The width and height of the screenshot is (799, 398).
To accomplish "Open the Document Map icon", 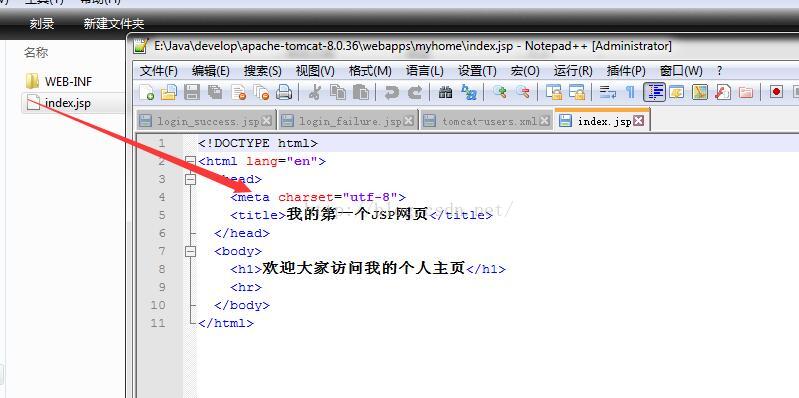I will click(700, 92).
